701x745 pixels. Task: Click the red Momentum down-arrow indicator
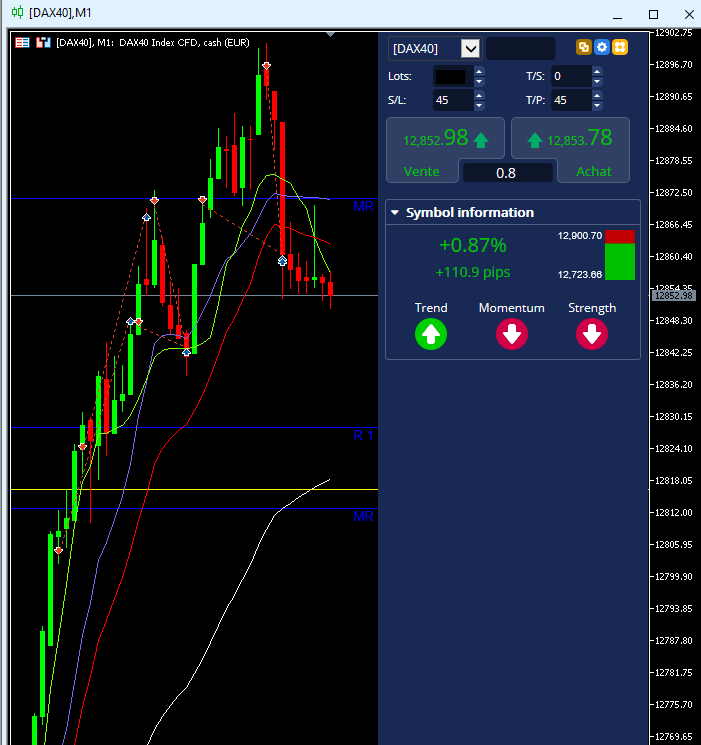[x=512, y=334]
